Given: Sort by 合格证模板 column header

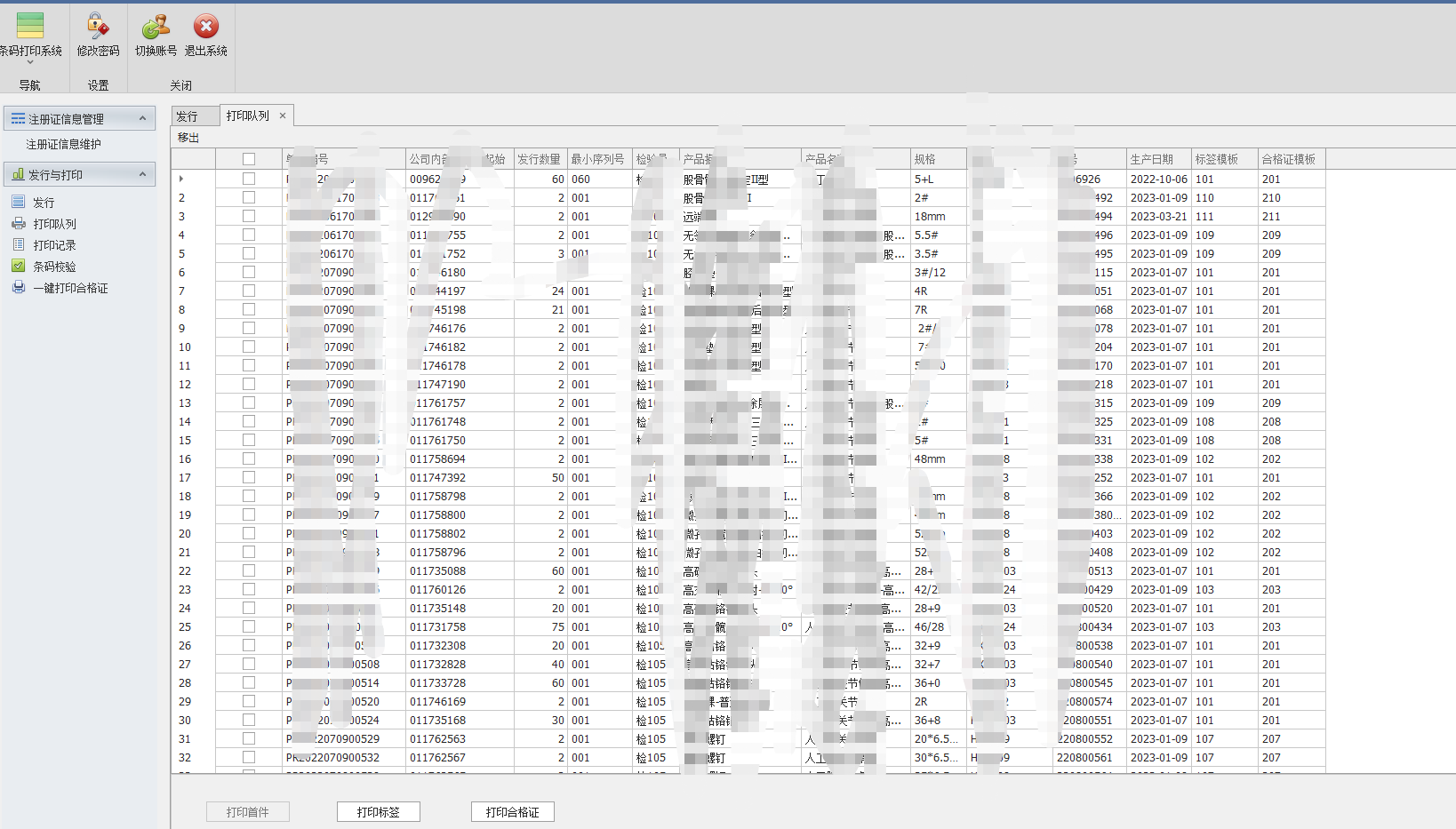Looking at the screenshot, I should [1292, 159].
